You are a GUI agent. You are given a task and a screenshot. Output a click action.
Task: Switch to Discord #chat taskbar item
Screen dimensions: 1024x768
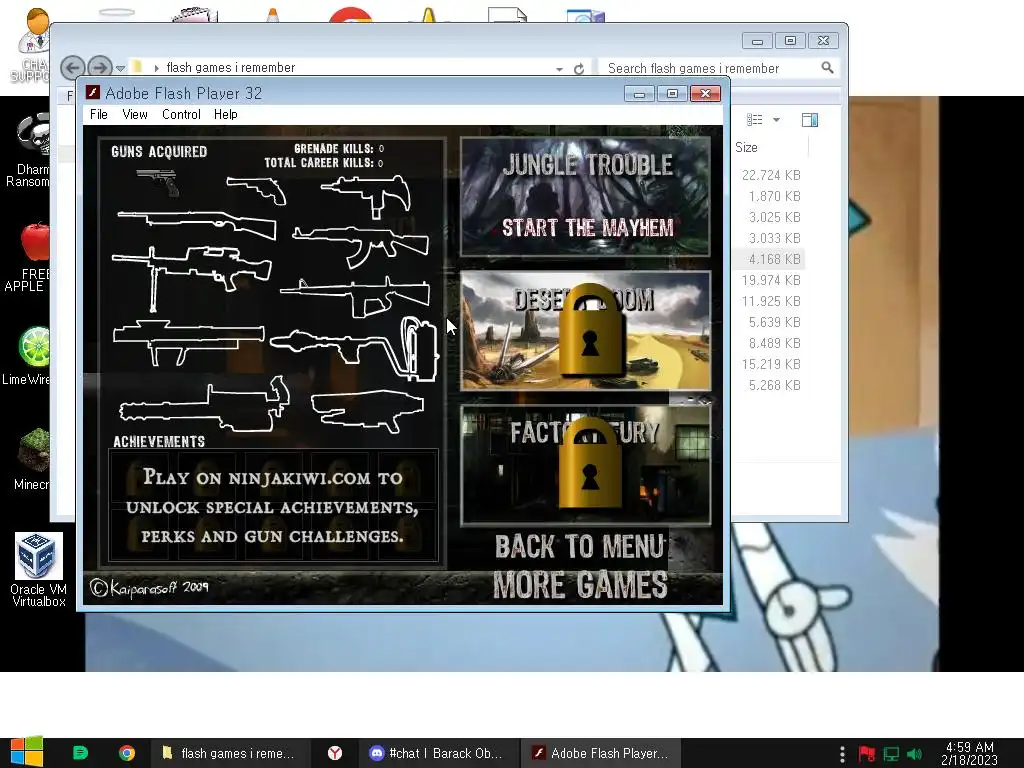pyautogui.click(x=437, y=753)
